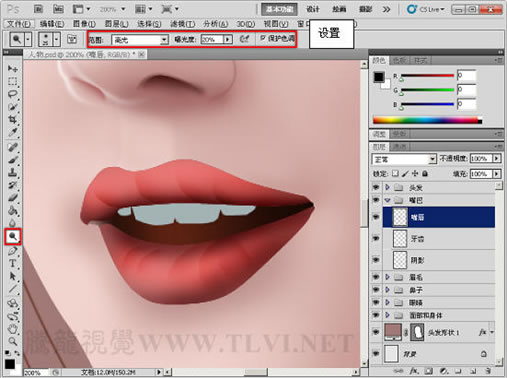Select the Lasso tool
The width and height of the screenshot is (507, 378).
click(13, 94)
